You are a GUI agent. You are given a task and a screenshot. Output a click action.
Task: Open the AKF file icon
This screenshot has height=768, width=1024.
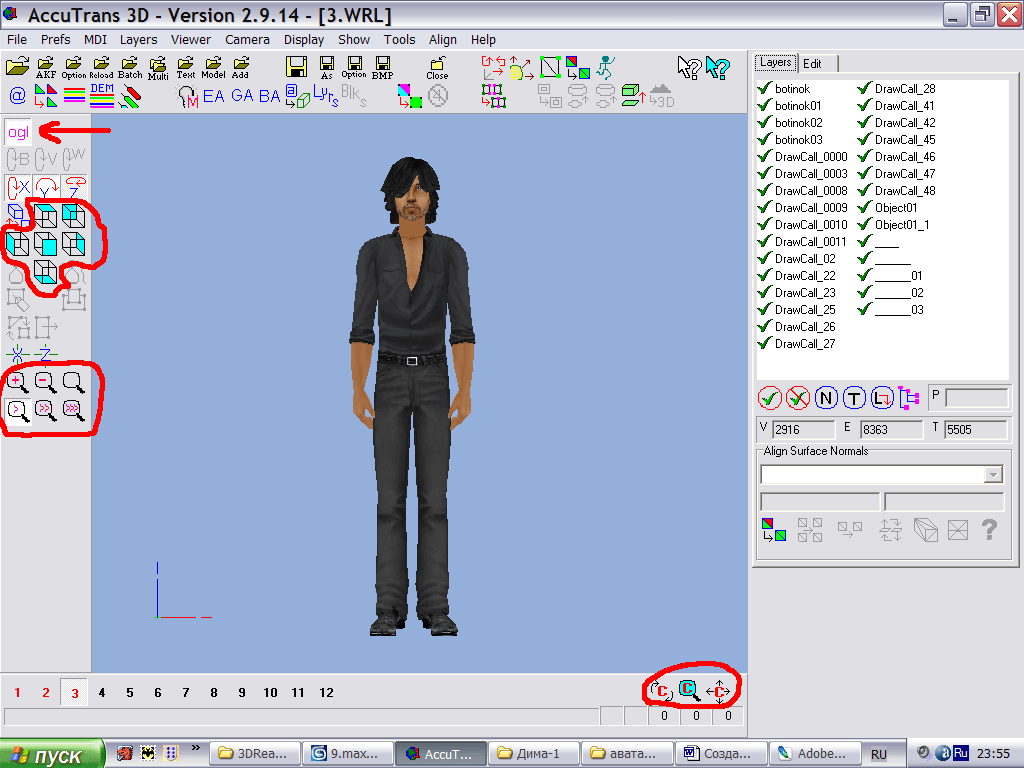click(46, 68)
